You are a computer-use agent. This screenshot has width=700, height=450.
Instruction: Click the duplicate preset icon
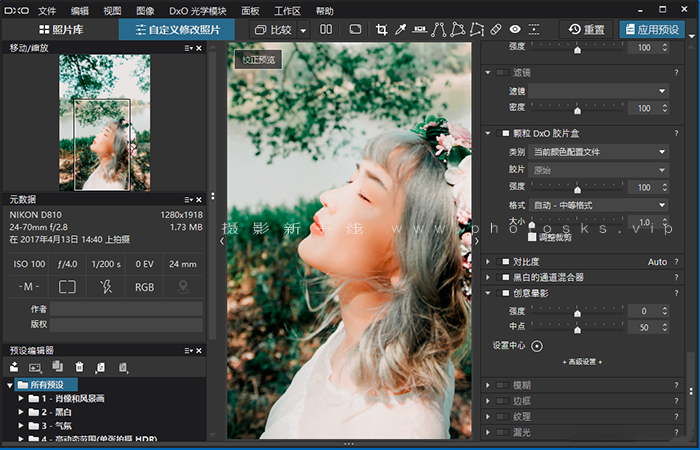click(x=57, y=366)
